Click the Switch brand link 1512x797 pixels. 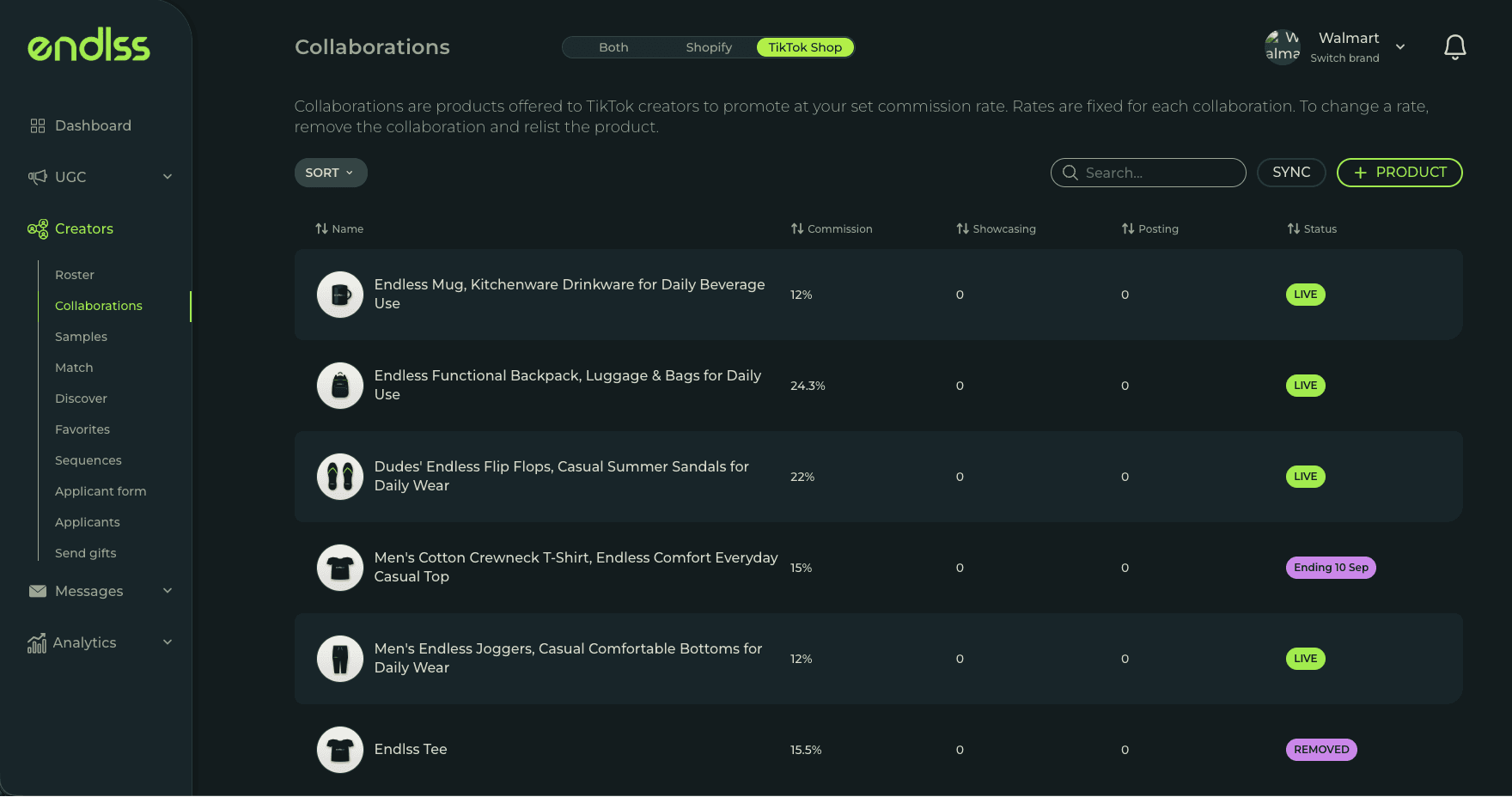1344,58
